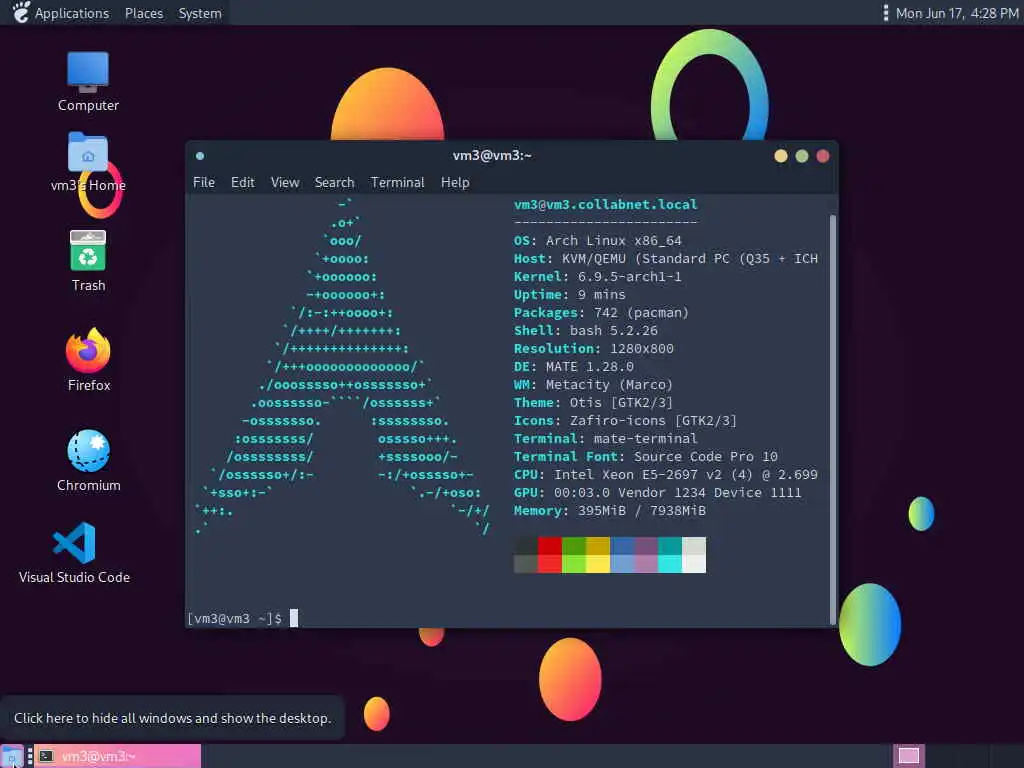
Task: Click the 'OS: Arch Linux x86_64' line
Action: (598, 240)
